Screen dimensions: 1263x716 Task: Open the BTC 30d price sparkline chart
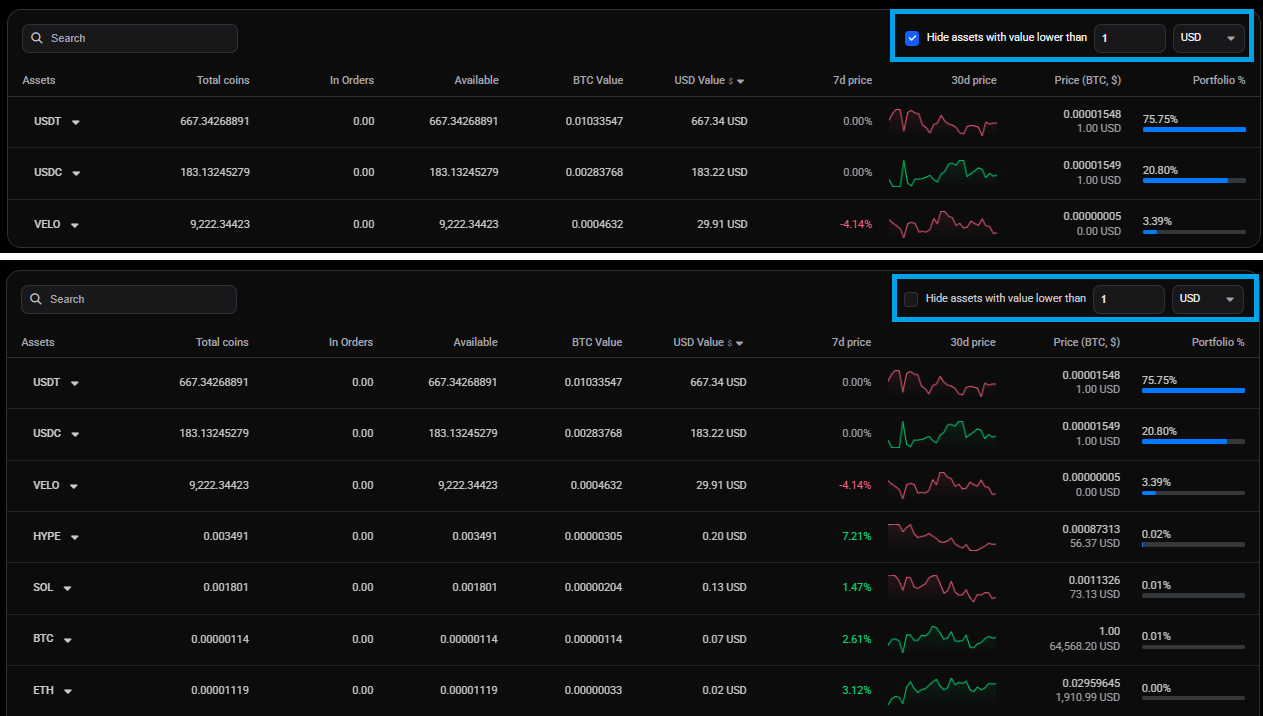tap(943, 639)
